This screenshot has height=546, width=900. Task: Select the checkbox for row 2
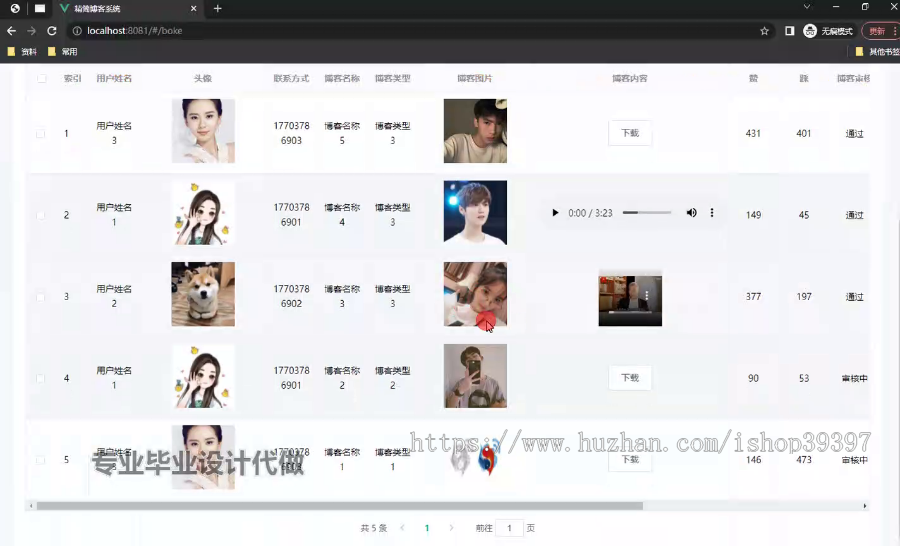41,215
